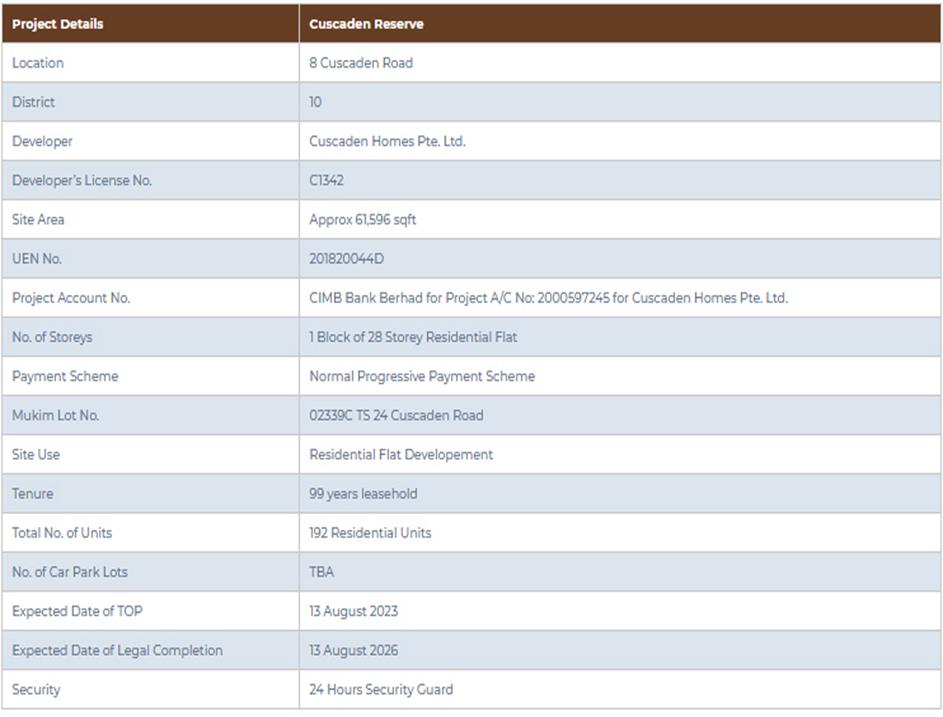The height and width of the screenshot is (717, 943).
Task: Select the Expected Date of TOP value
Action: tap(353, 611)
